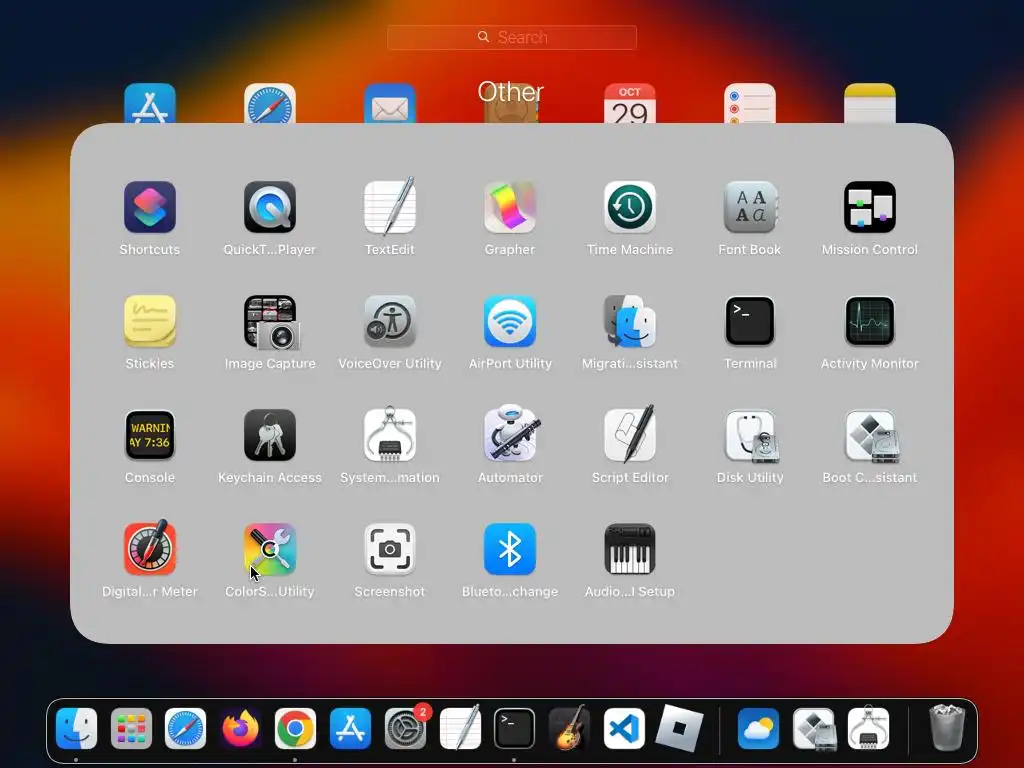The height and width of the screenshot is (768, 1024).
Task: Launch Audio MIDI Setup
Action: (x=630, y=549)
